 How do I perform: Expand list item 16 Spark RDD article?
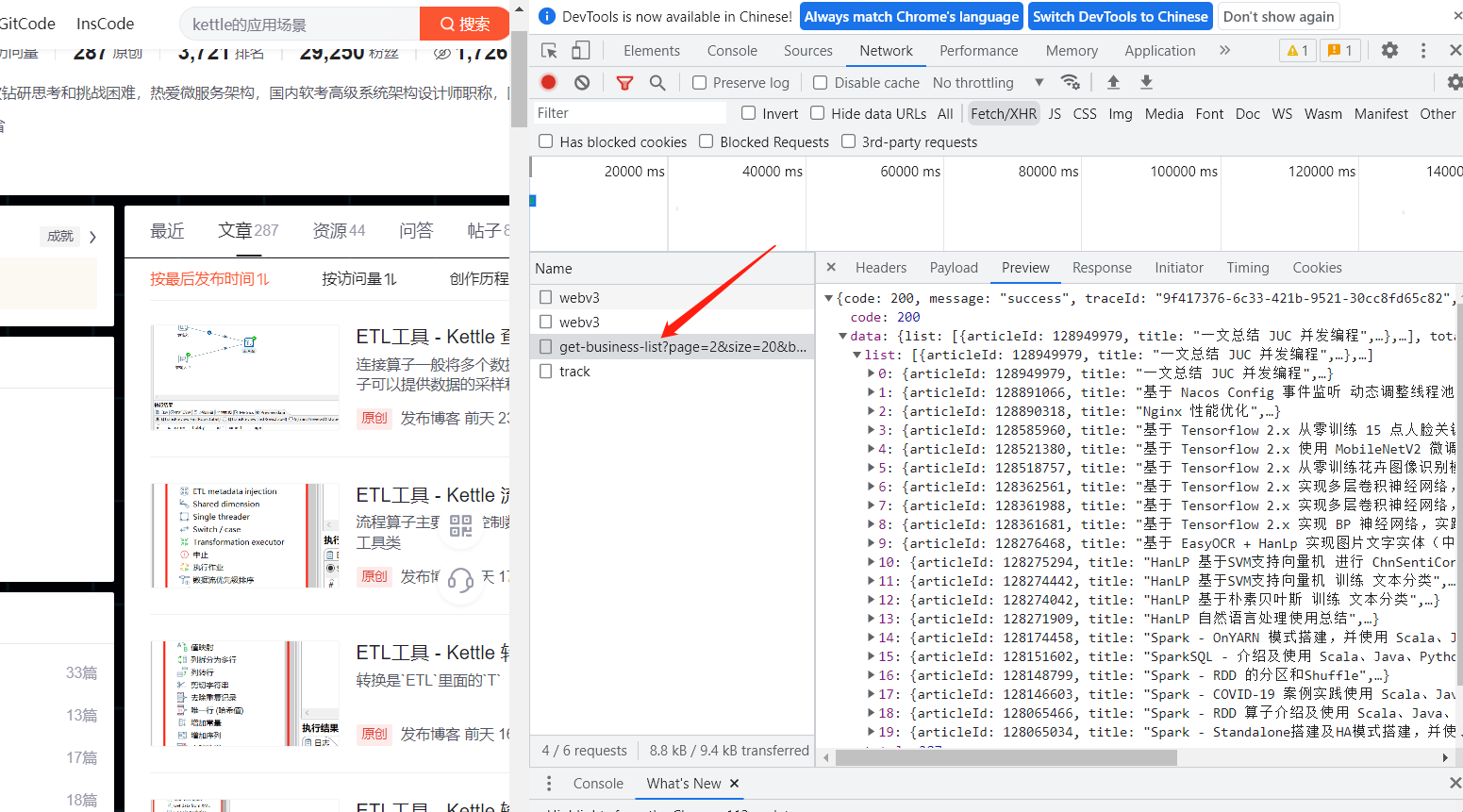pyautogui.click(x=872, y=675)
